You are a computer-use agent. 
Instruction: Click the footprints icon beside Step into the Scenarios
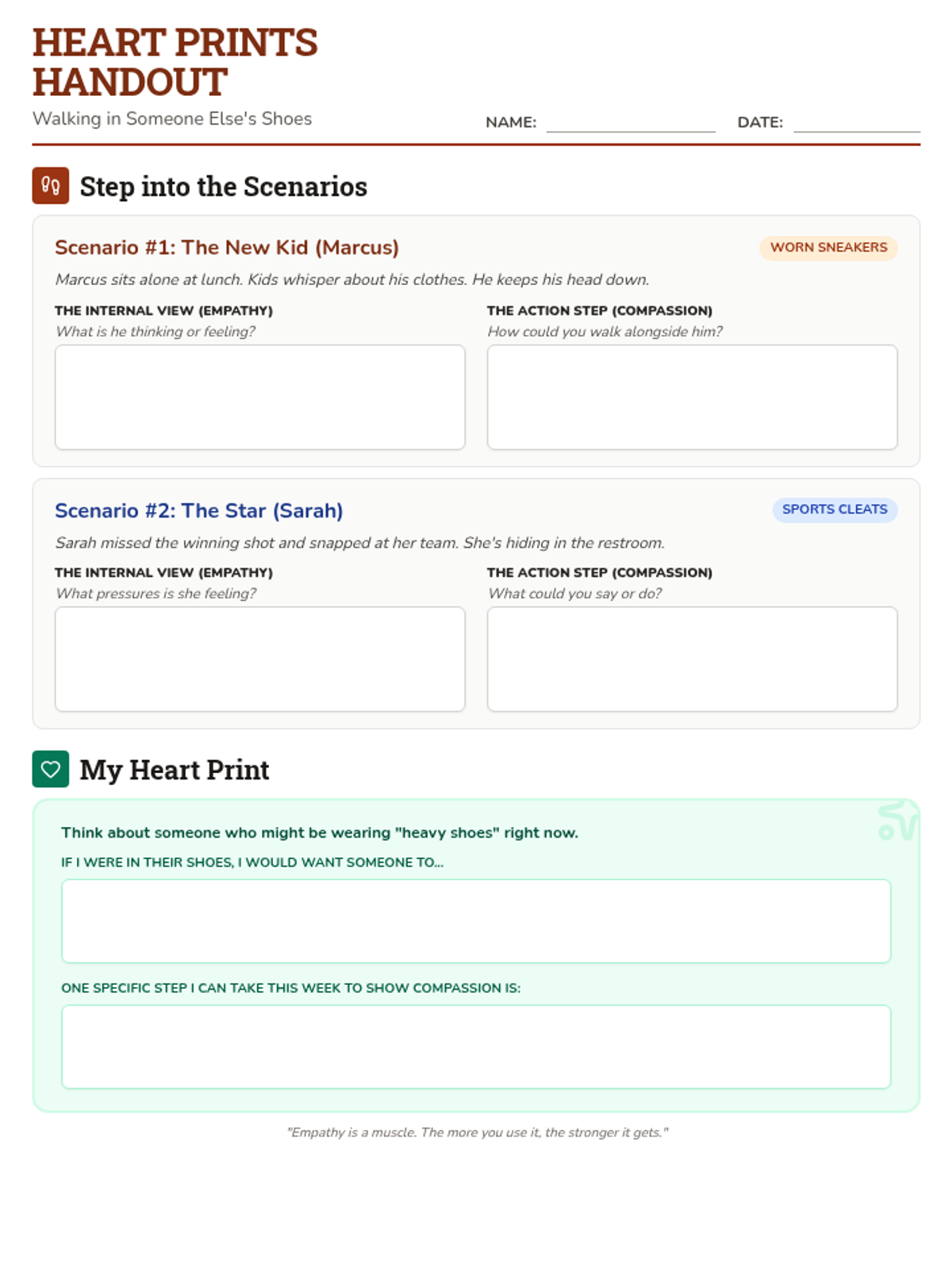[x=50, y=186]
